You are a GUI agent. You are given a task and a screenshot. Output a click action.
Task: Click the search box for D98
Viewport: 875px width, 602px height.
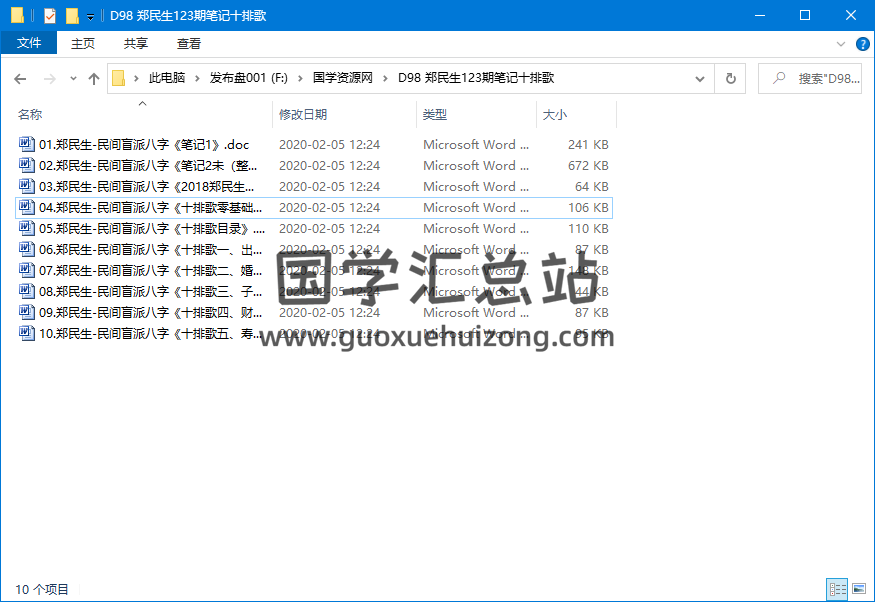810,79
